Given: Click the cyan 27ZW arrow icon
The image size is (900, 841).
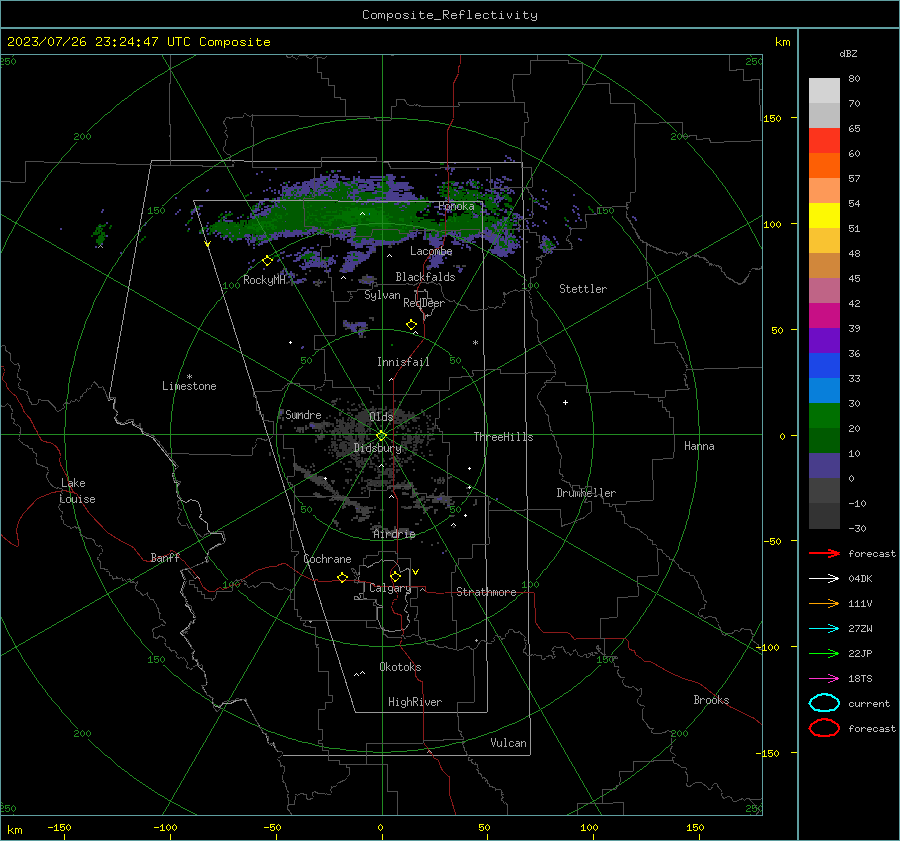Looking at the screenshot, I should [824, 629].
